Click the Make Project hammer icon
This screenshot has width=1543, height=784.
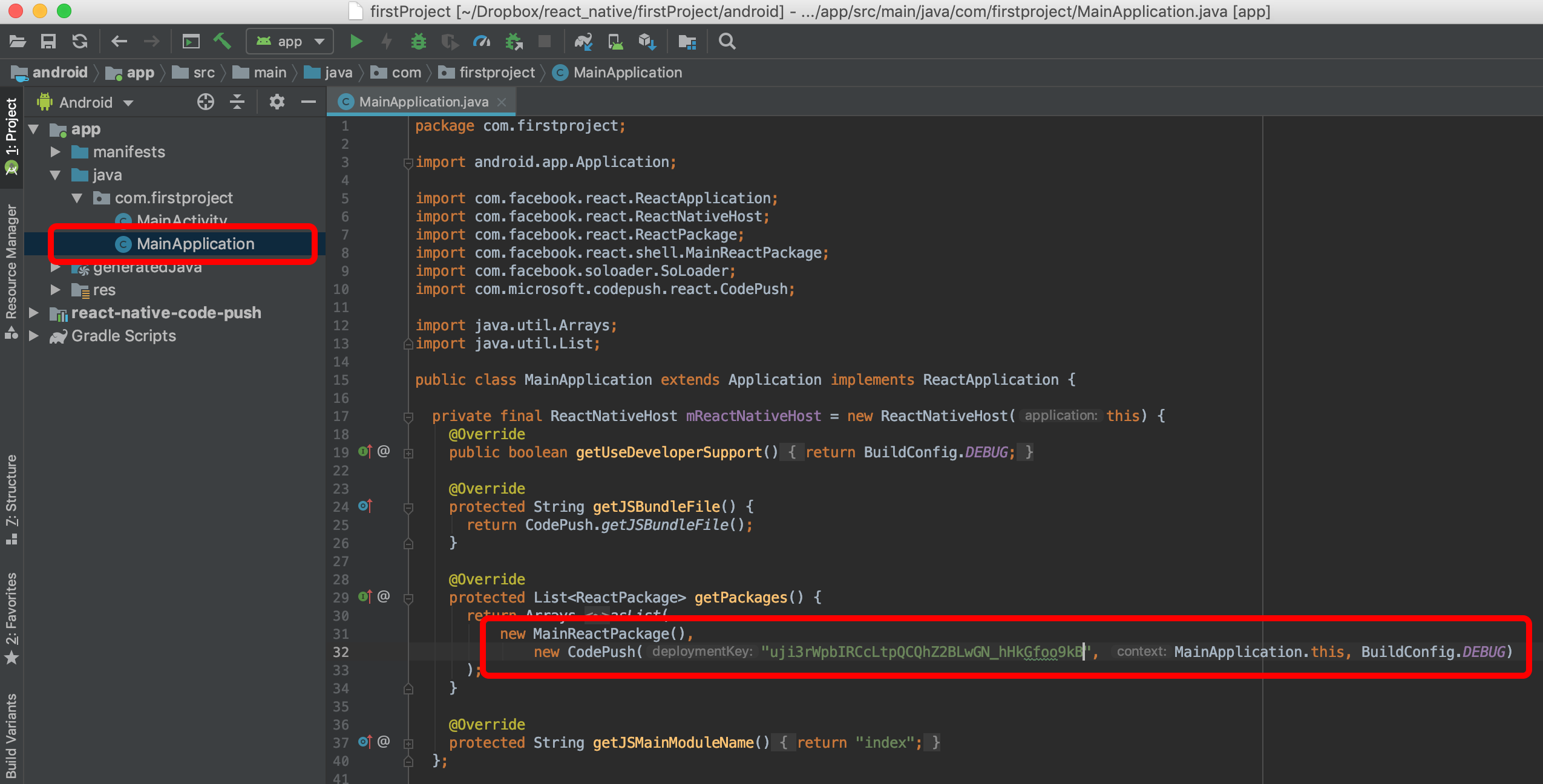(x=222, y=42)
